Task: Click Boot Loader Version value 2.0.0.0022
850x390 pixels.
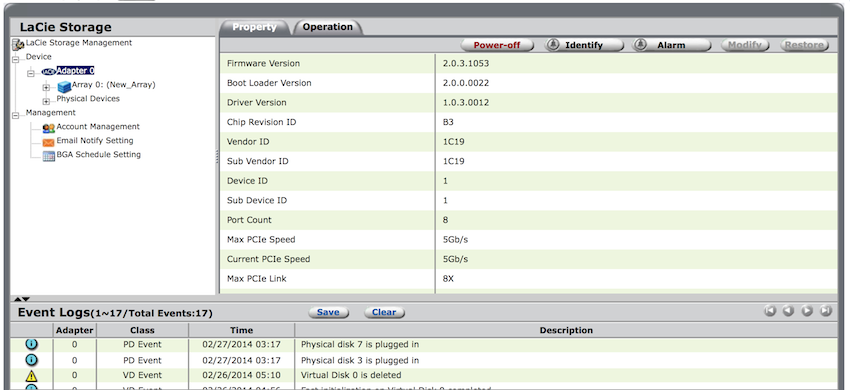Action: (466, 83)
